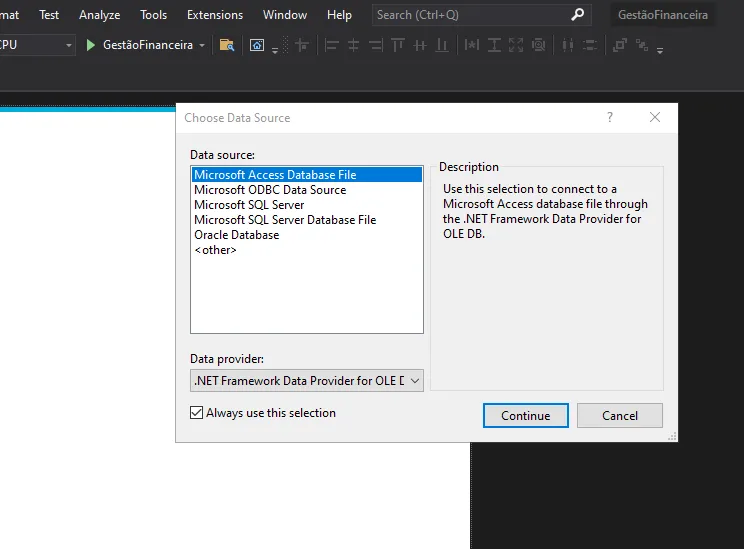Open layout toolbar overflow options arrow
Image resolution: width=744 pixels, height=549 pixels.
[660, 50]
